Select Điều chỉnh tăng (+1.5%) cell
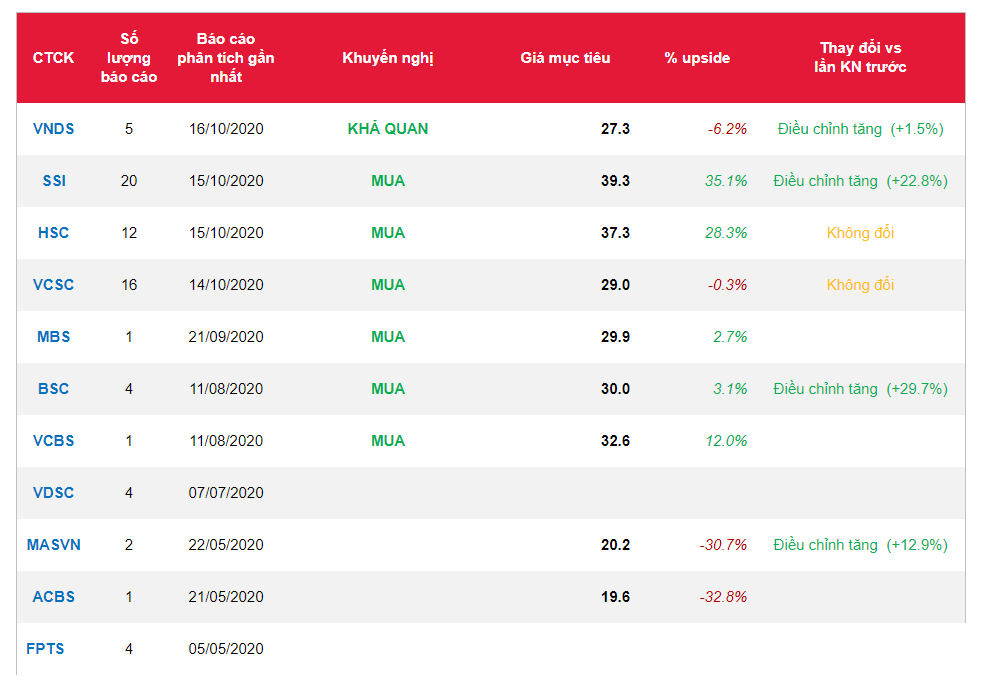 [x=860, y=129]
